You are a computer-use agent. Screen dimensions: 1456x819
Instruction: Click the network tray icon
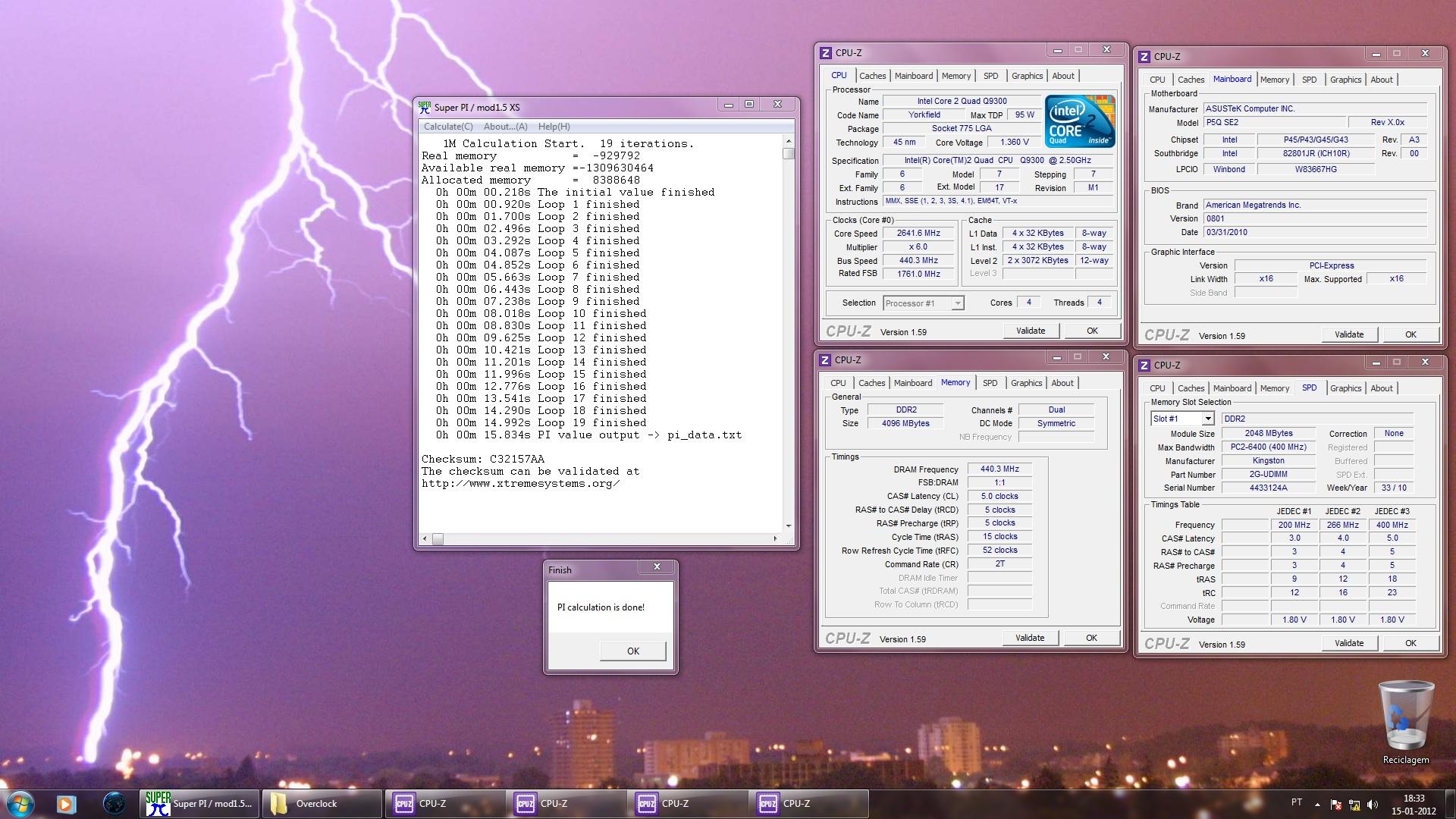click(1354, 804)
